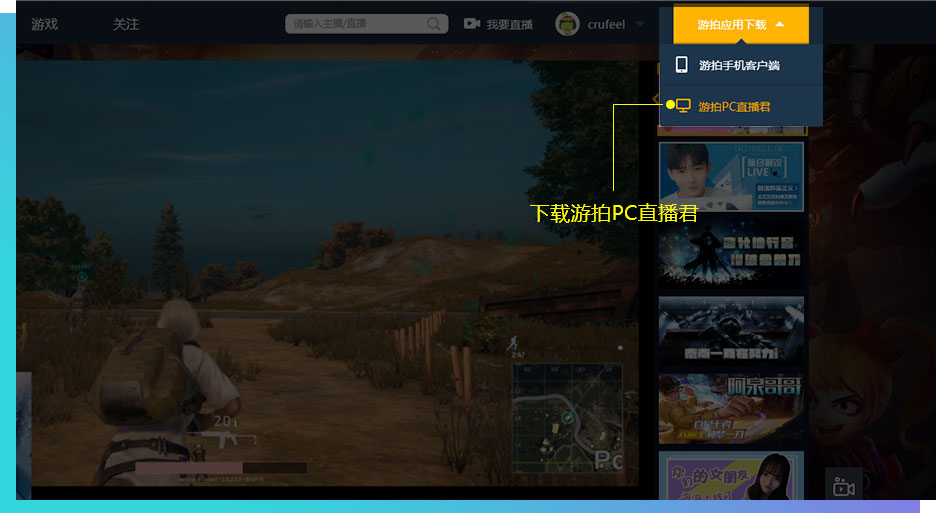Select 游拍手机客户端 menu entry

click(739, 65)
